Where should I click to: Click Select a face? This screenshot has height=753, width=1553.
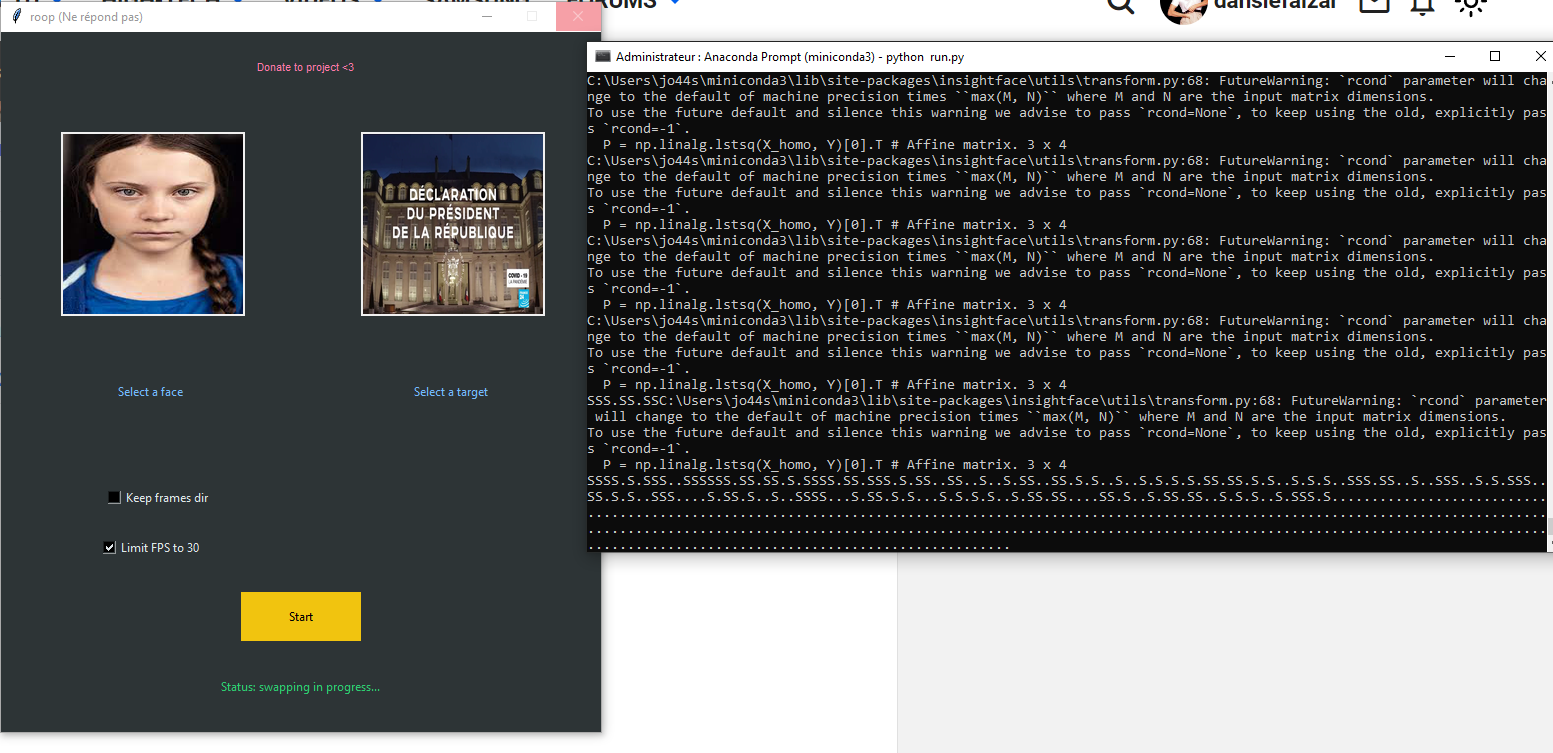click(x=150, y=392)
